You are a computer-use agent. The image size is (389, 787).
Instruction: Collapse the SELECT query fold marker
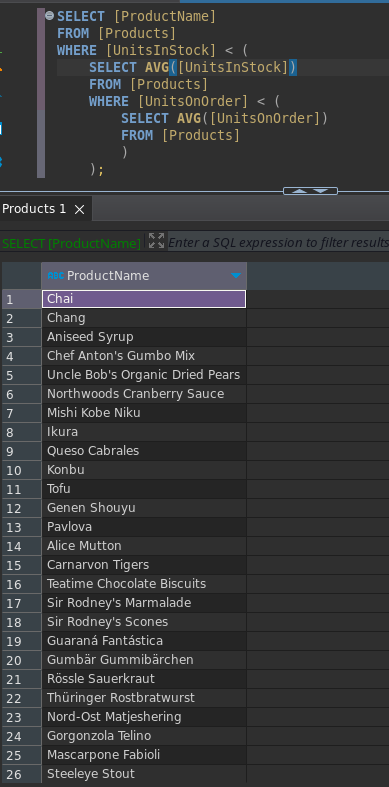(x=49, y=16)
